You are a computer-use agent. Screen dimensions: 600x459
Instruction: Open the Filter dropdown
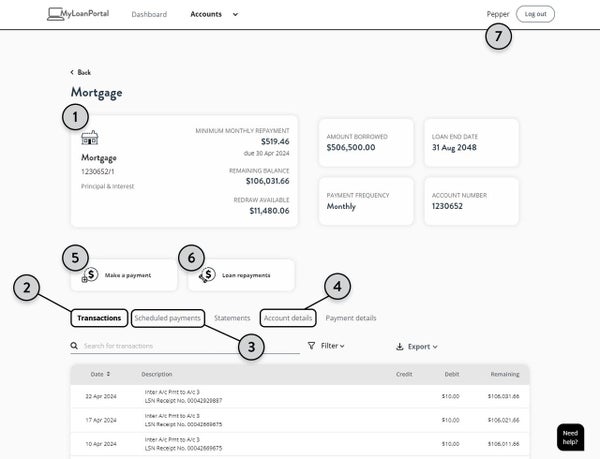pos(326,346)
